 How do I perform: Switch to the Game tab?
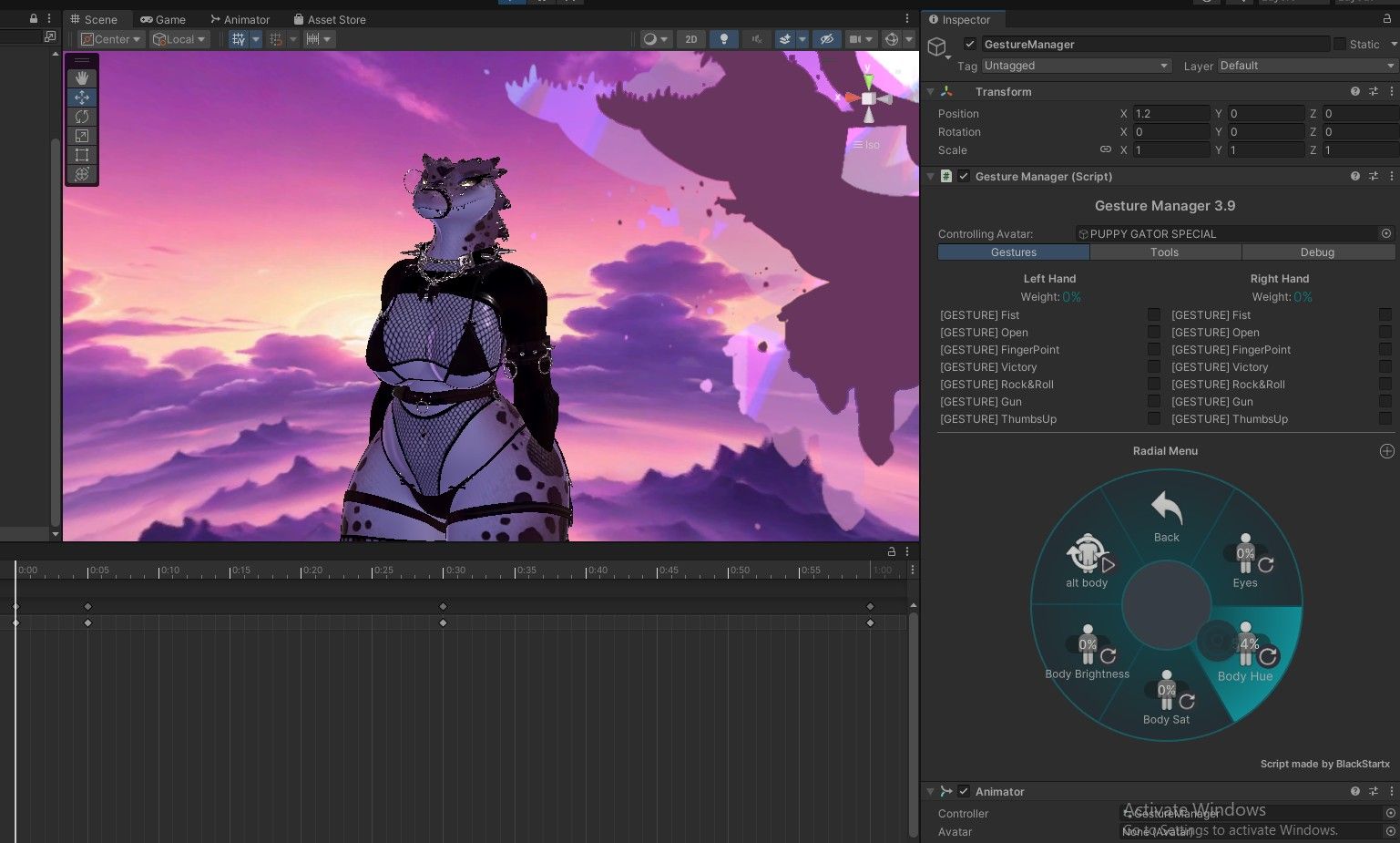tap(163, 19)
